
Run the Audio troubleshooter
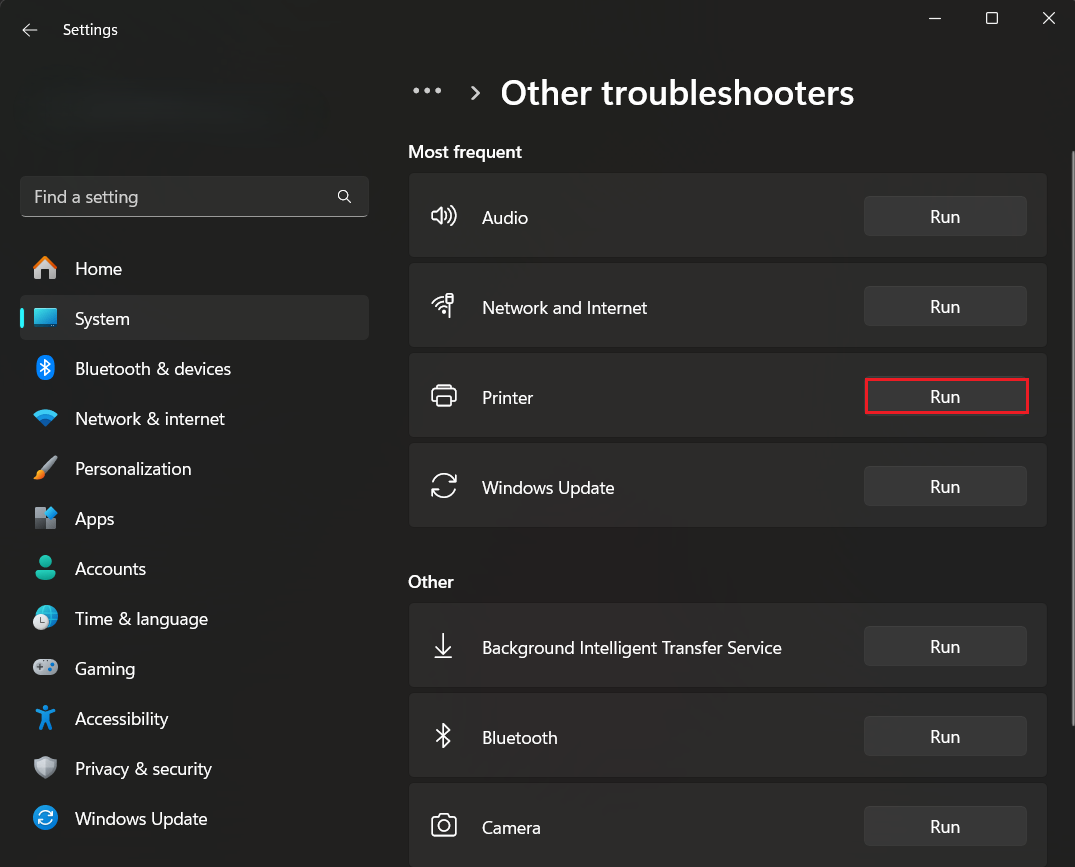tap(945, 216)
